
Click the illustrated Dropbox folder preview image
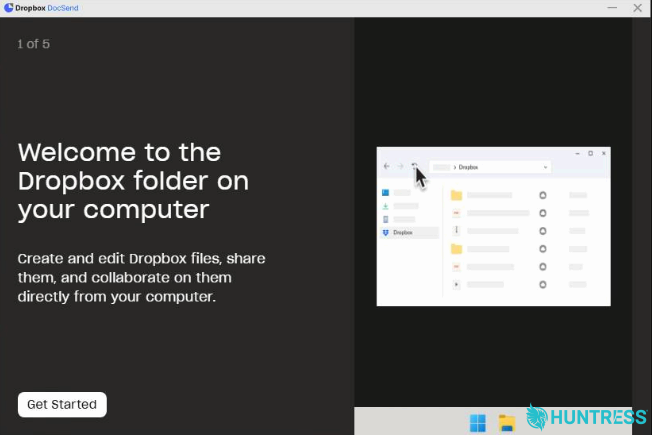[x=494, y=226]
